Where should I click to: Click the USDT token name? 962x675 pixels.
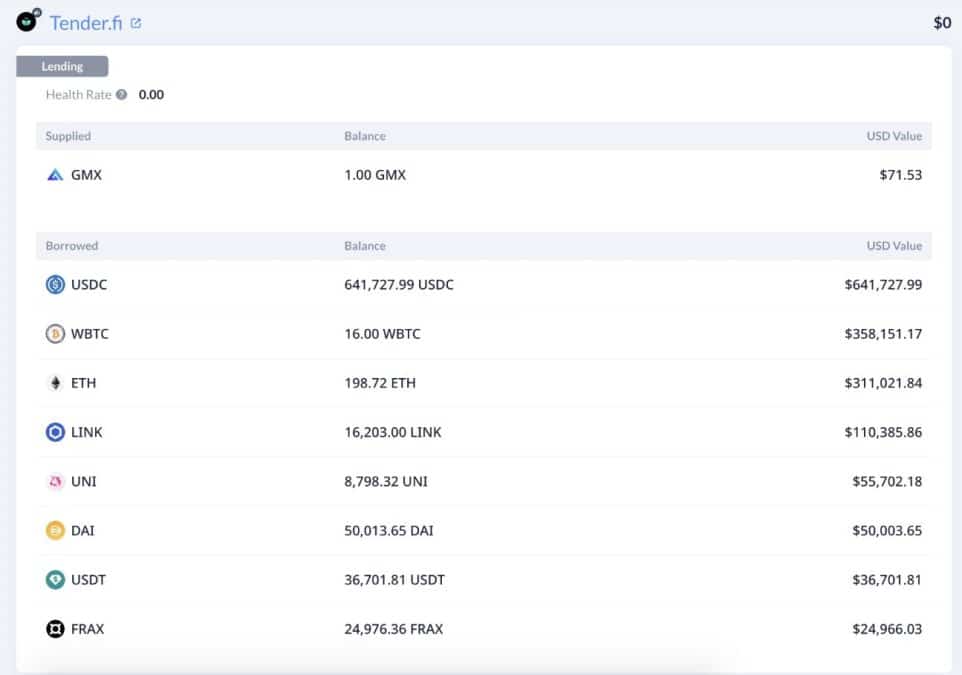pyautogui.click(x=88, y=579)
